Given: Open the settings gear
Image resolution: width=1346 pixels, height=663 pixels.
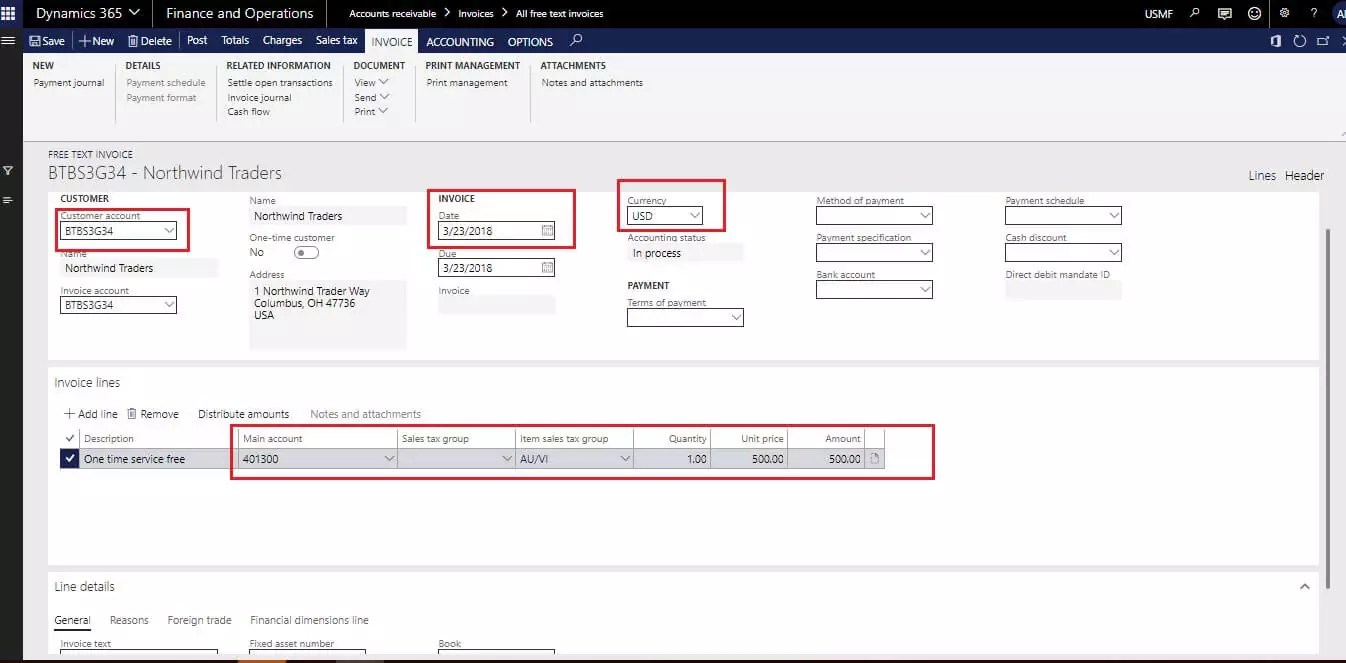Looking at the screenshot, I should [x=1285, y=14].
